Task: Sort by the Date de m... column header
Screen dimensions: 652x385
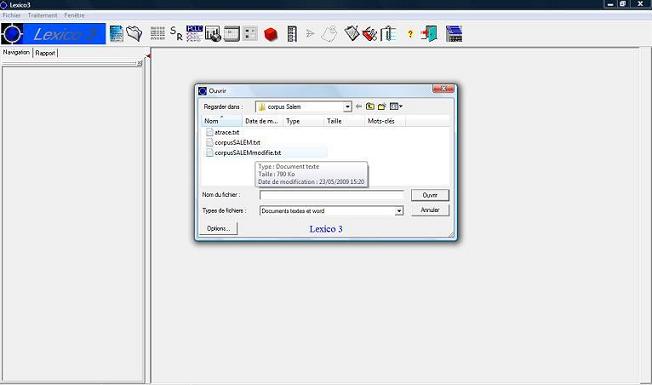Action: click(263, 121)
